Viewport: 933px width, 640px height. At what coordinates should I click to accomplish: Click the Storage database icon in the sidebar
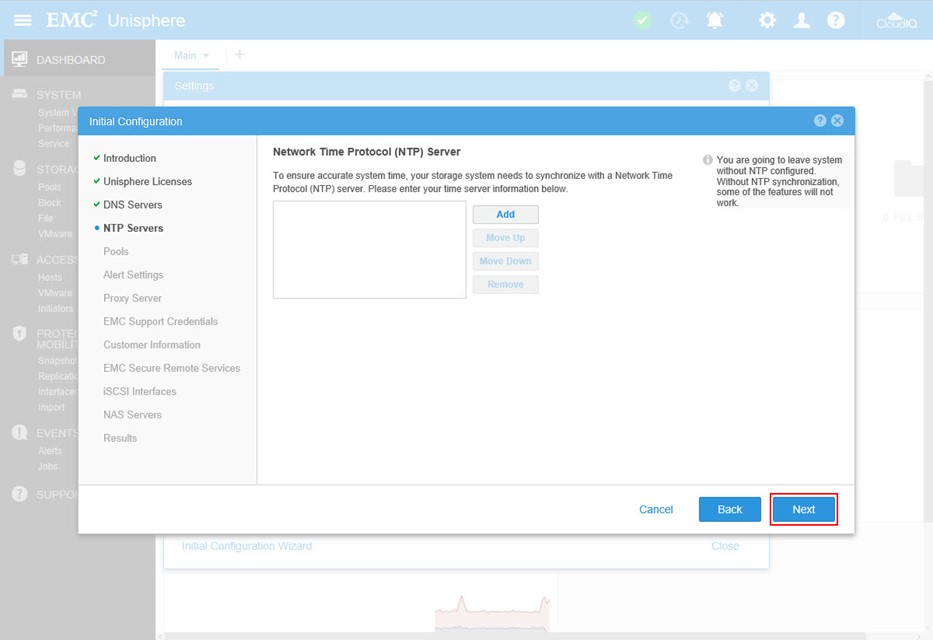(20, 168)
